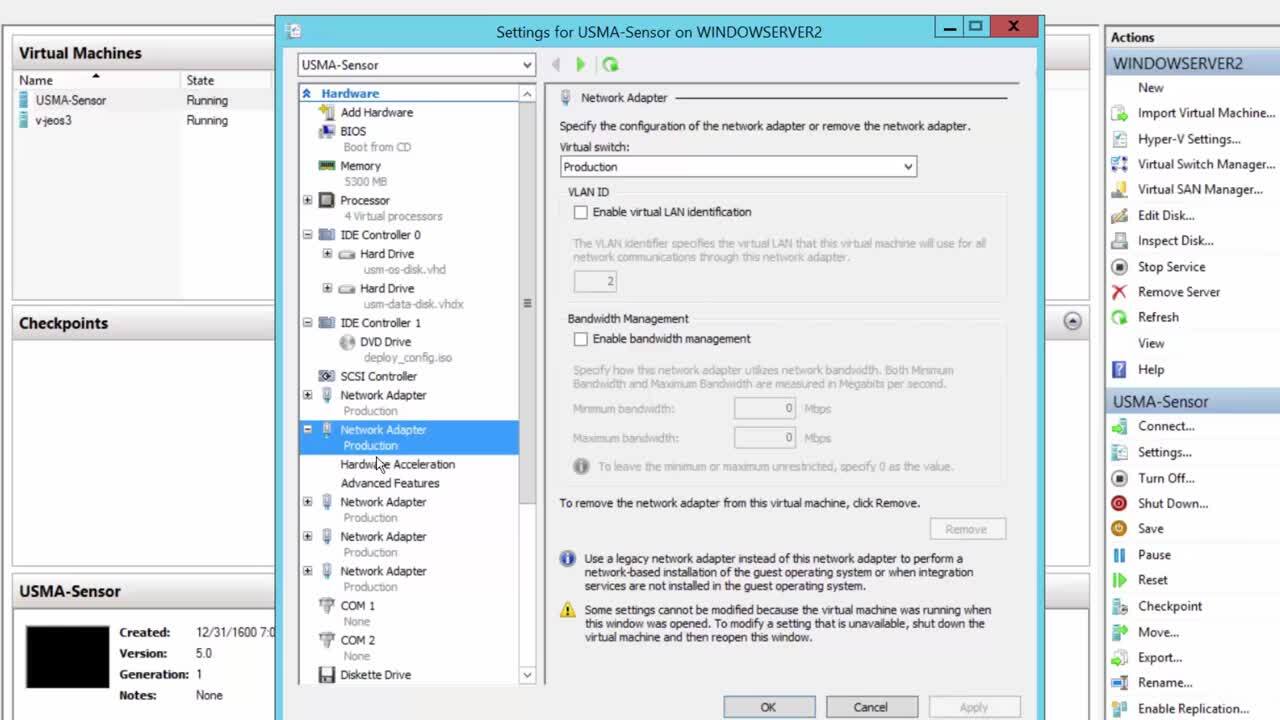1280x720 pixels.
Task: Expand the usm-data-disk.vhdx Hard Drive node
Action: 327,288
